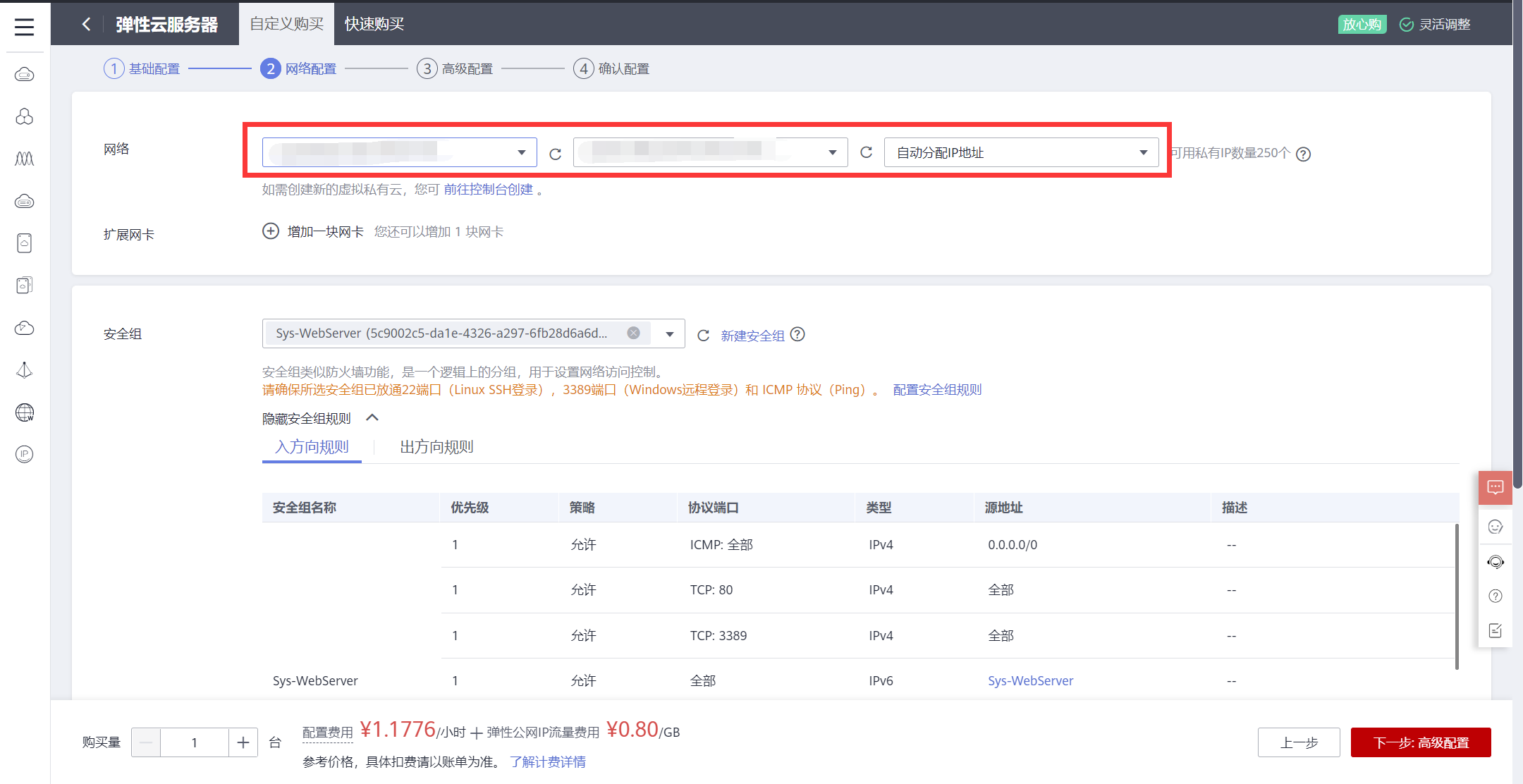
Task: Select the 入方向规则 tab
Action: pyautogui.click(x=312, y=447)
